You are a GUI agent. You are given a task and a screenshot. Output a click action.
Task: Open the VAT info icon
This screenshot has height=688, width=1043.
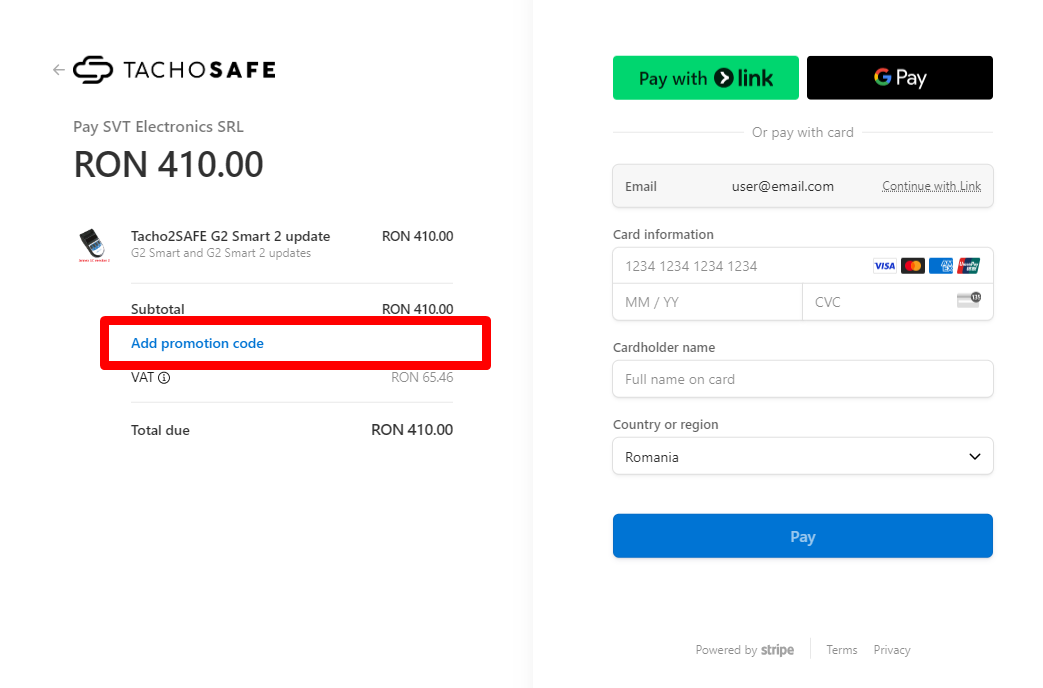(164, 378)
